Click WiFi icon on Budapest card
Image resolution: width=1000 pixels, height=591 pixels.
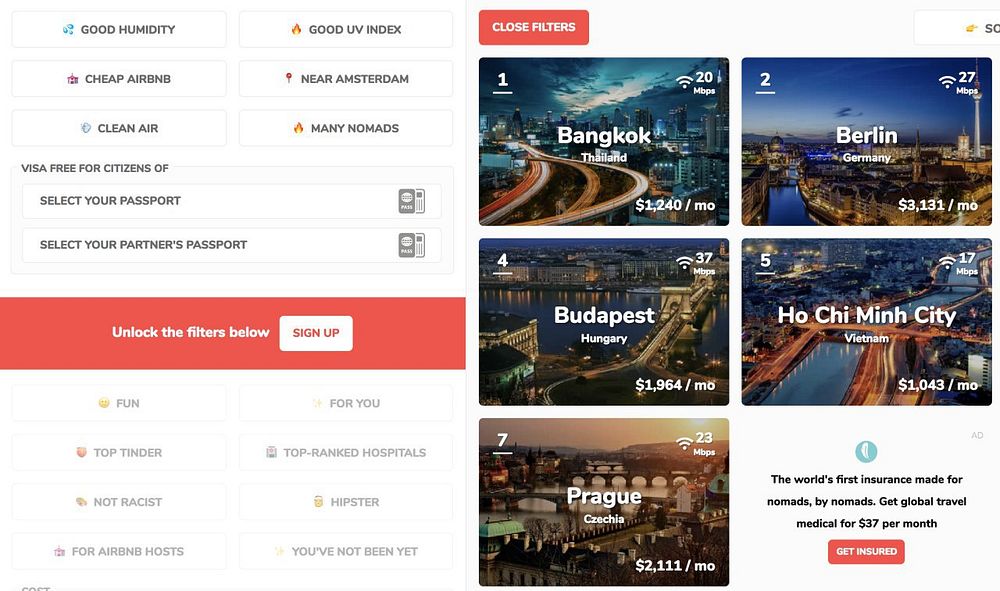pyautogui.click(x=684, y=262)
